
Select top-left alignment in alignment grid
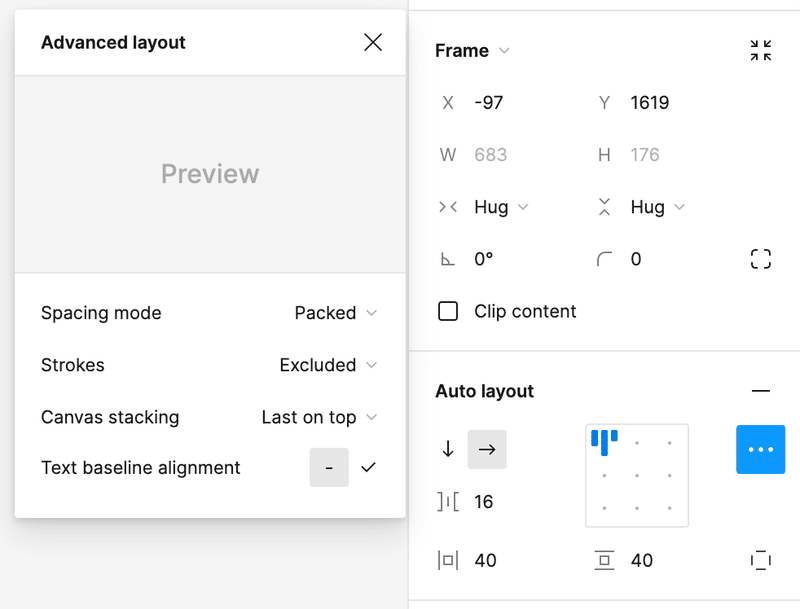click(x=604, y=443)
